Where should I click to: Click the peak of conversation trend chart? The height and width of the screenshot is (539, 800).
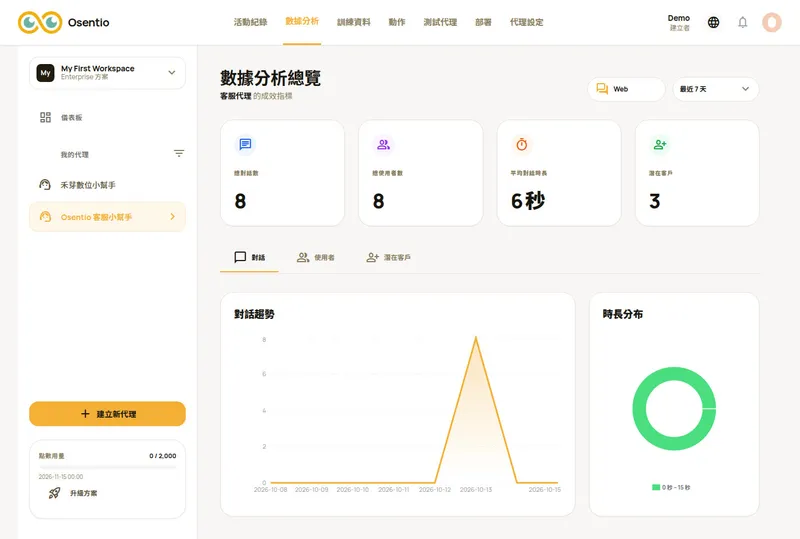[476, 337]
